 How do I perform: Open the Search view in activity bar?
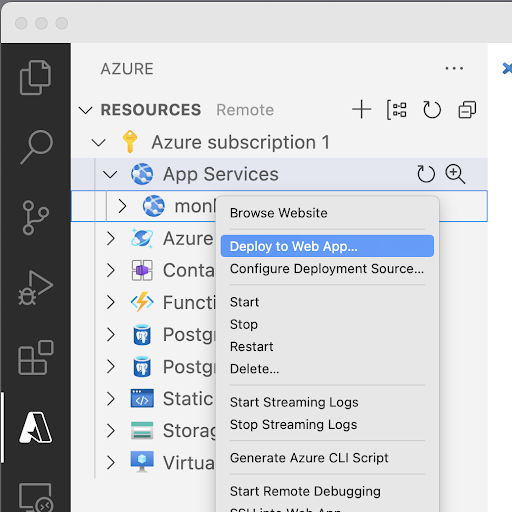click(36, 147)
